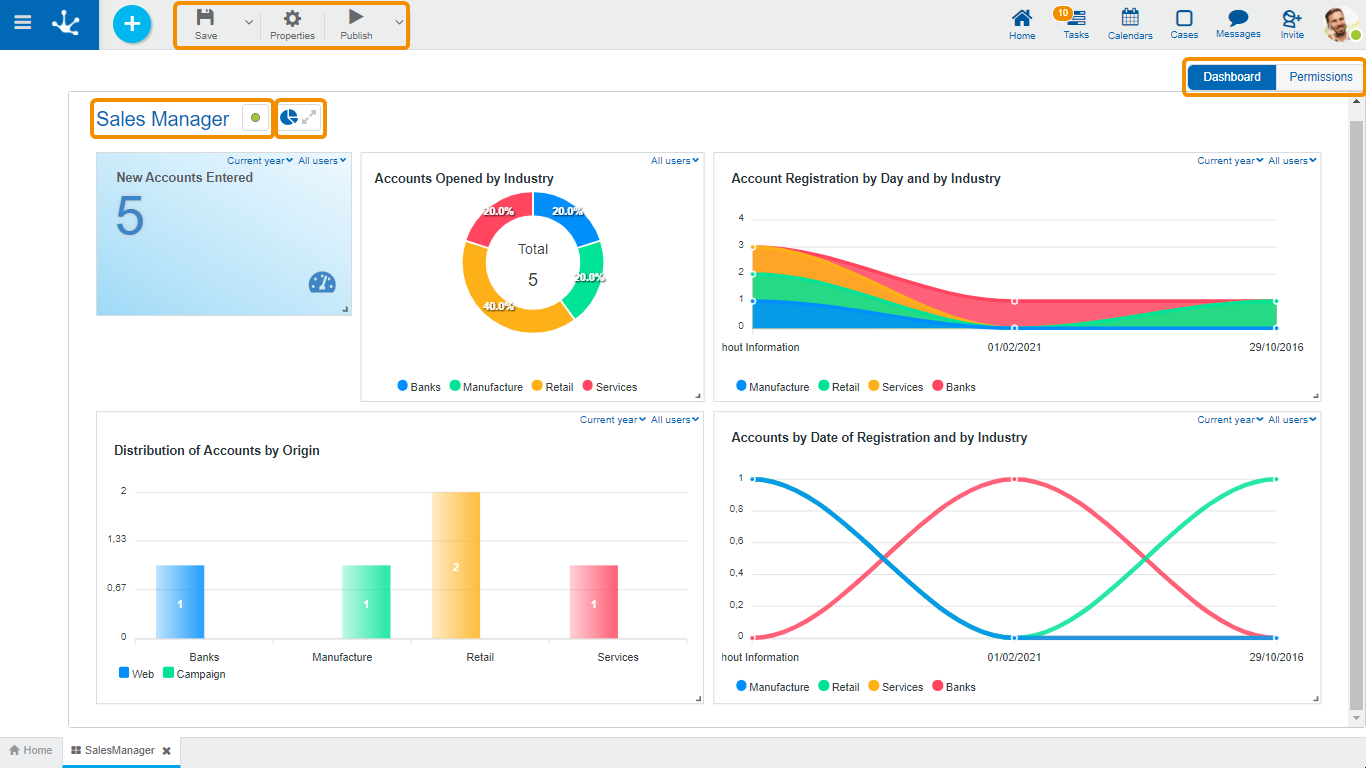Click the Sales Manager dashboard title

(x=163, y=119)
